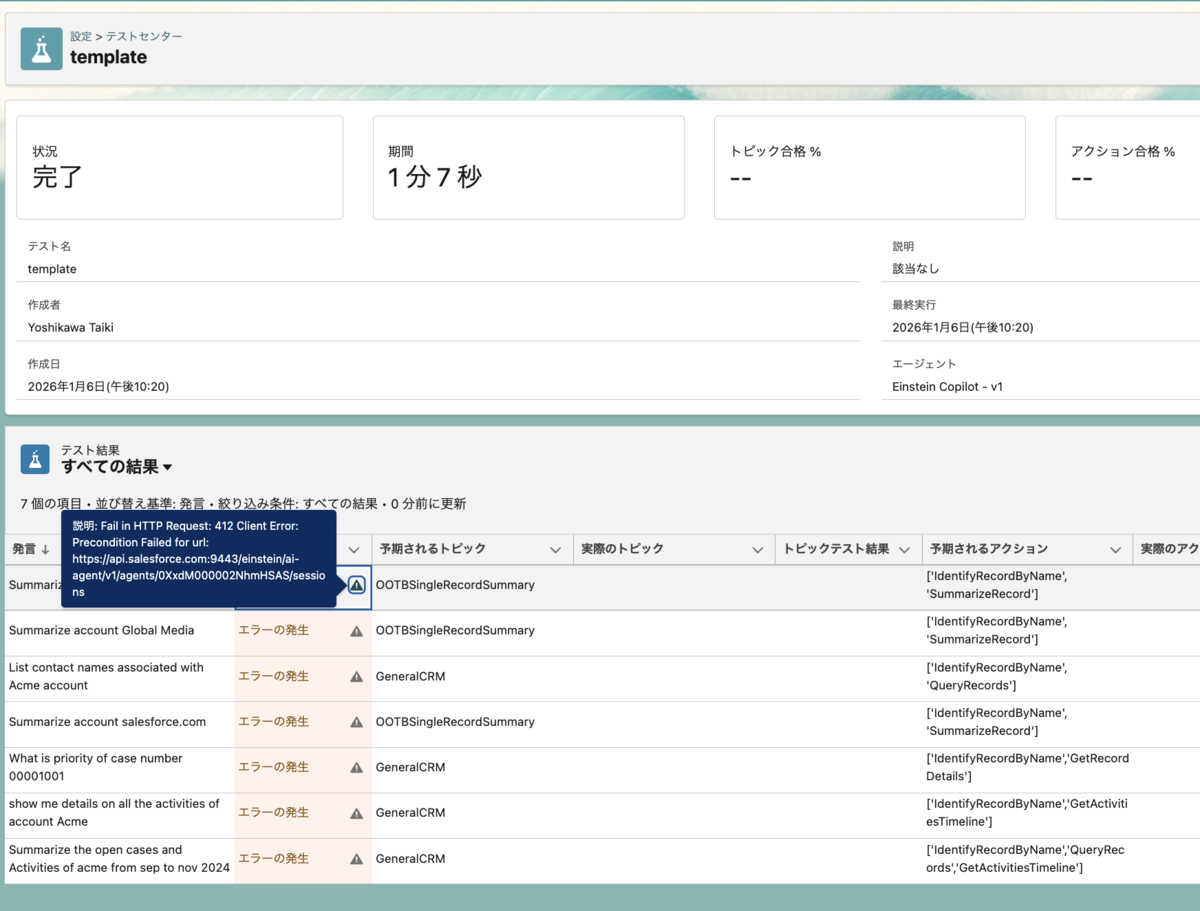Screen dimensions: 1200x911
Task: Click the expected action ['IdentifyRecordByName','GetActivitiesTimeline']
Action: [x=1026, y=813]
